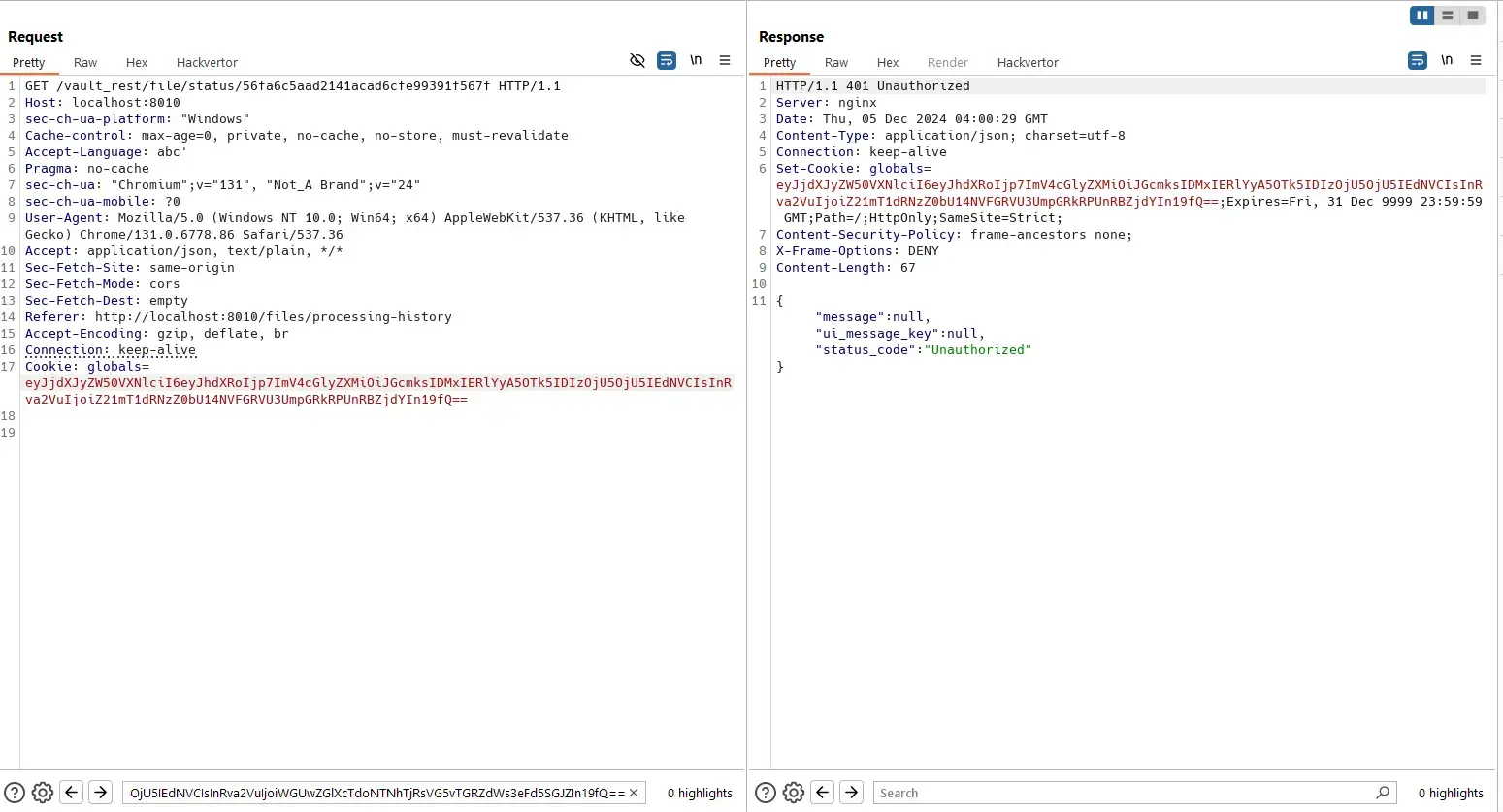Toggle show newline \n icon in Response pane
Image resolution: width=1503 pixels, height=812 pixels.
[x=1447, y=60]
